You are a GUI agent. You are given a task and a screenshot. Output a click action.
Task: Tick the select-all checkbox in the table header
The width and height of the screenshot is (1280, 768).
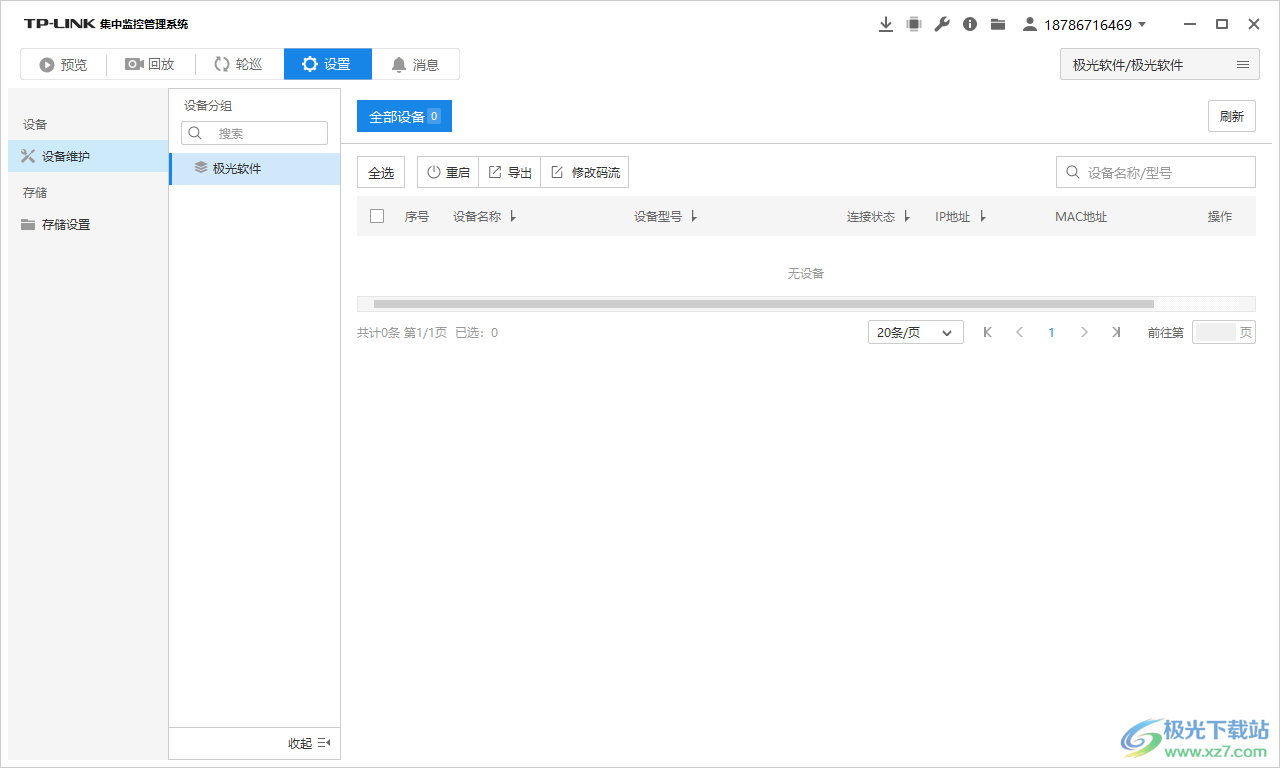click(x=376, y=215)
